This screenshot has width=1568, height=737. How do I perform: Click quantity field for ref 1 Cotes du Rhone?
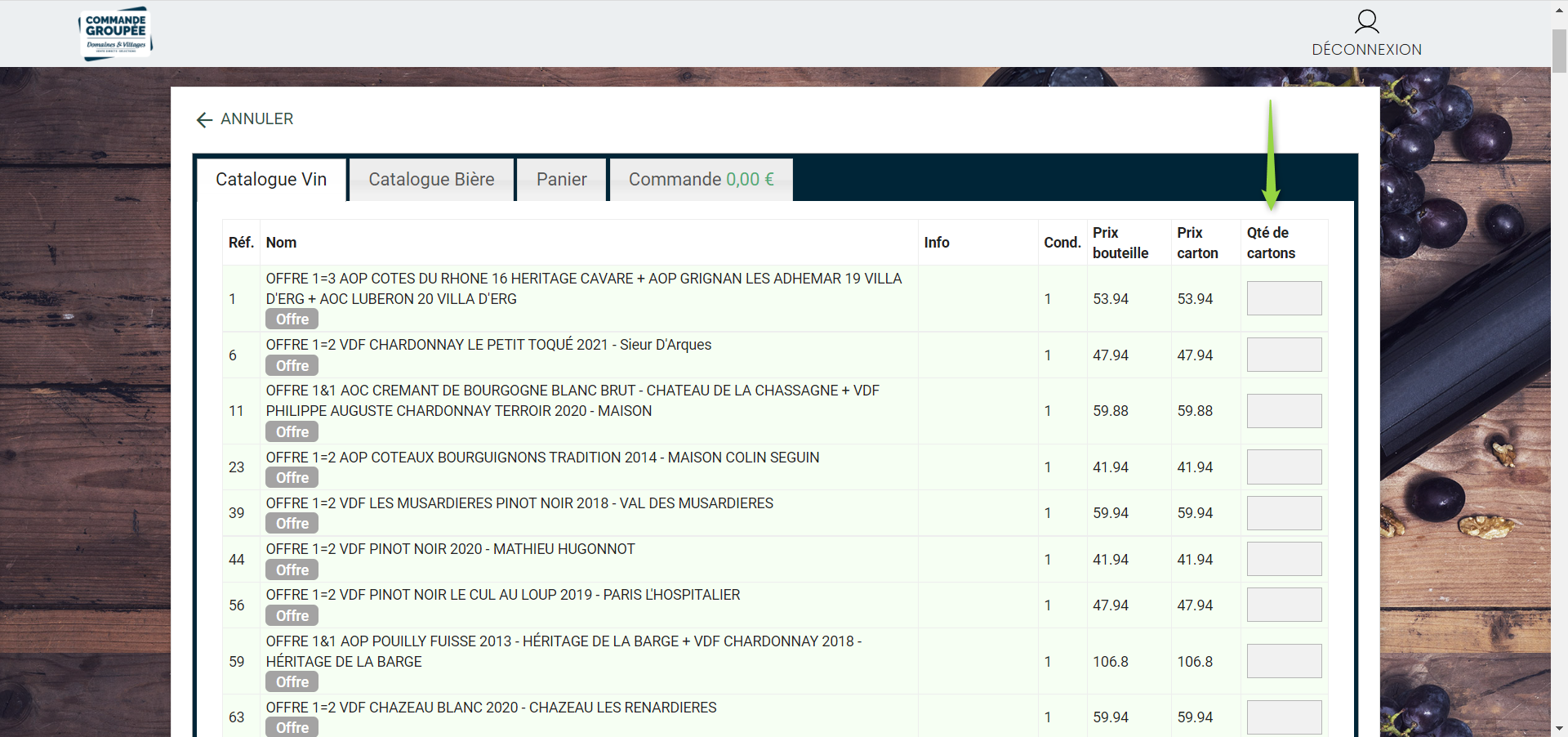tap(1284, 298)
